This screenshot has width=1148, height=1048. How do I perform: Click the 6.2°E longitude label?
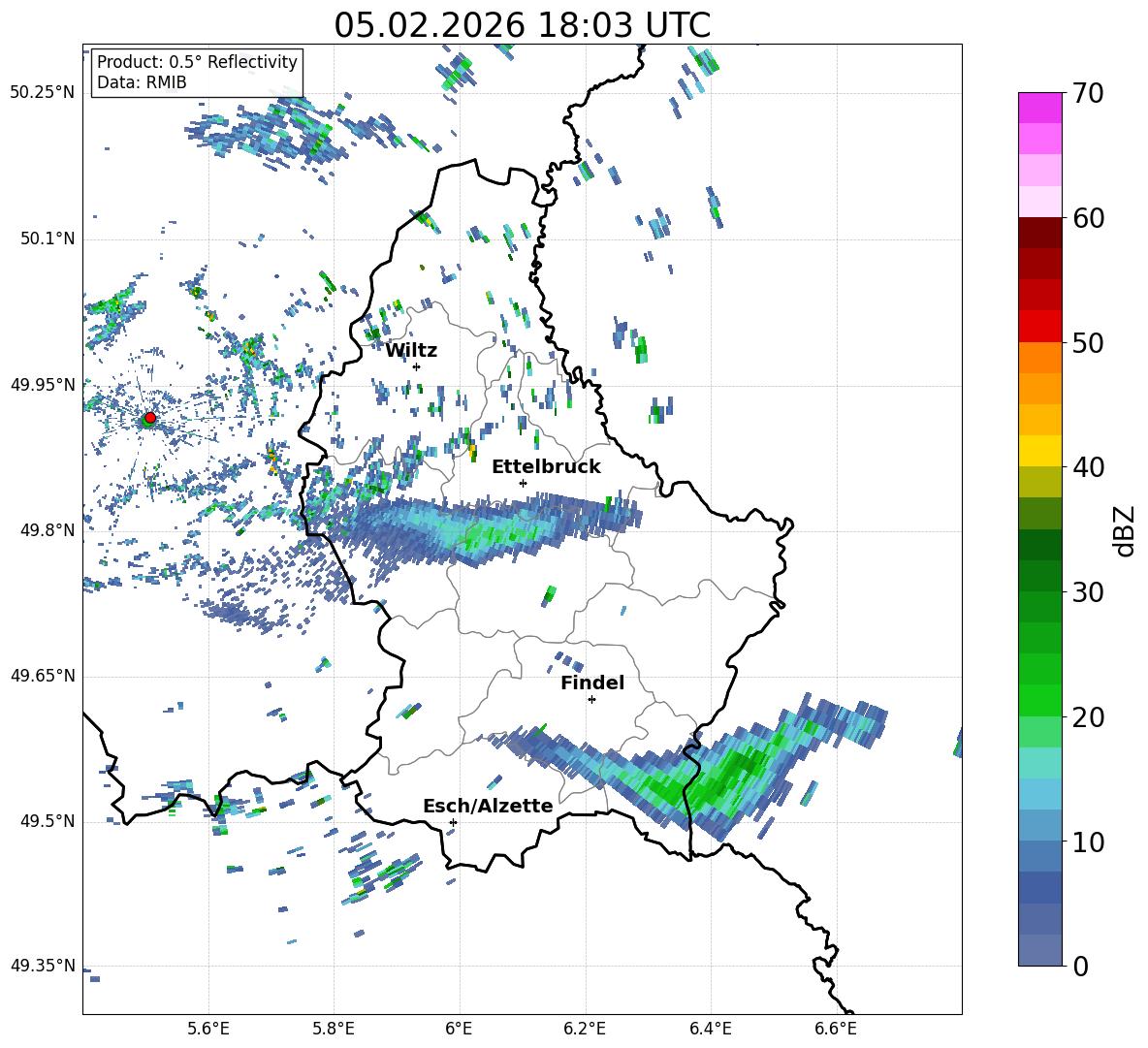(585, 1029)
